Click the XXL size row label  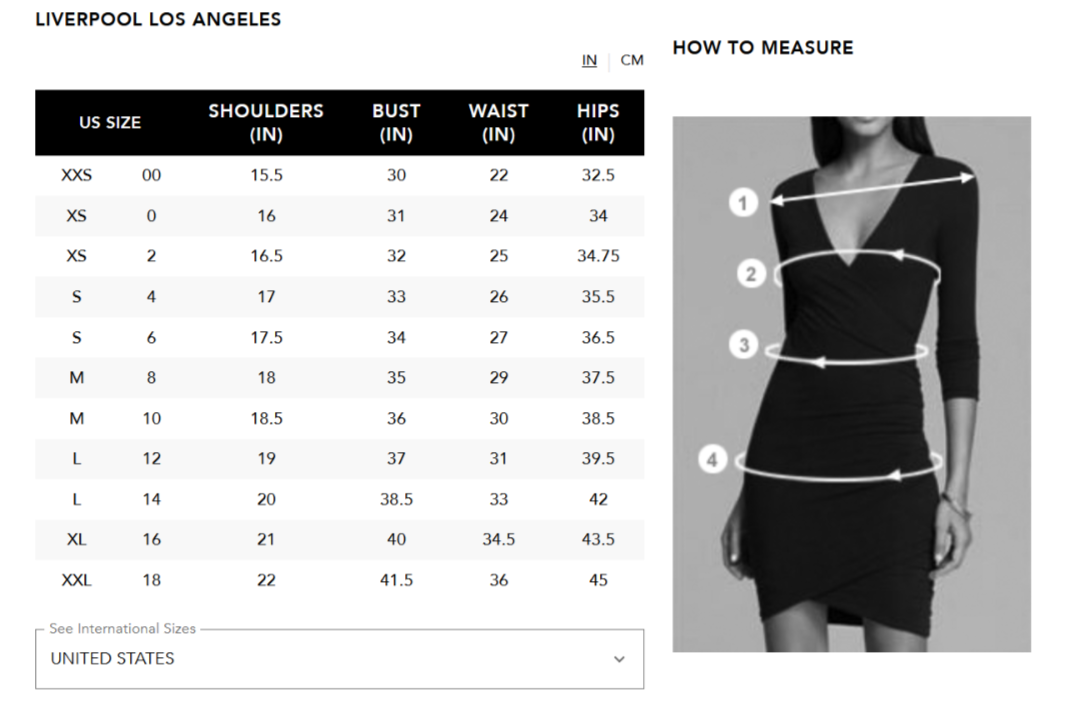pyautogui.click(x=76, y=580)
